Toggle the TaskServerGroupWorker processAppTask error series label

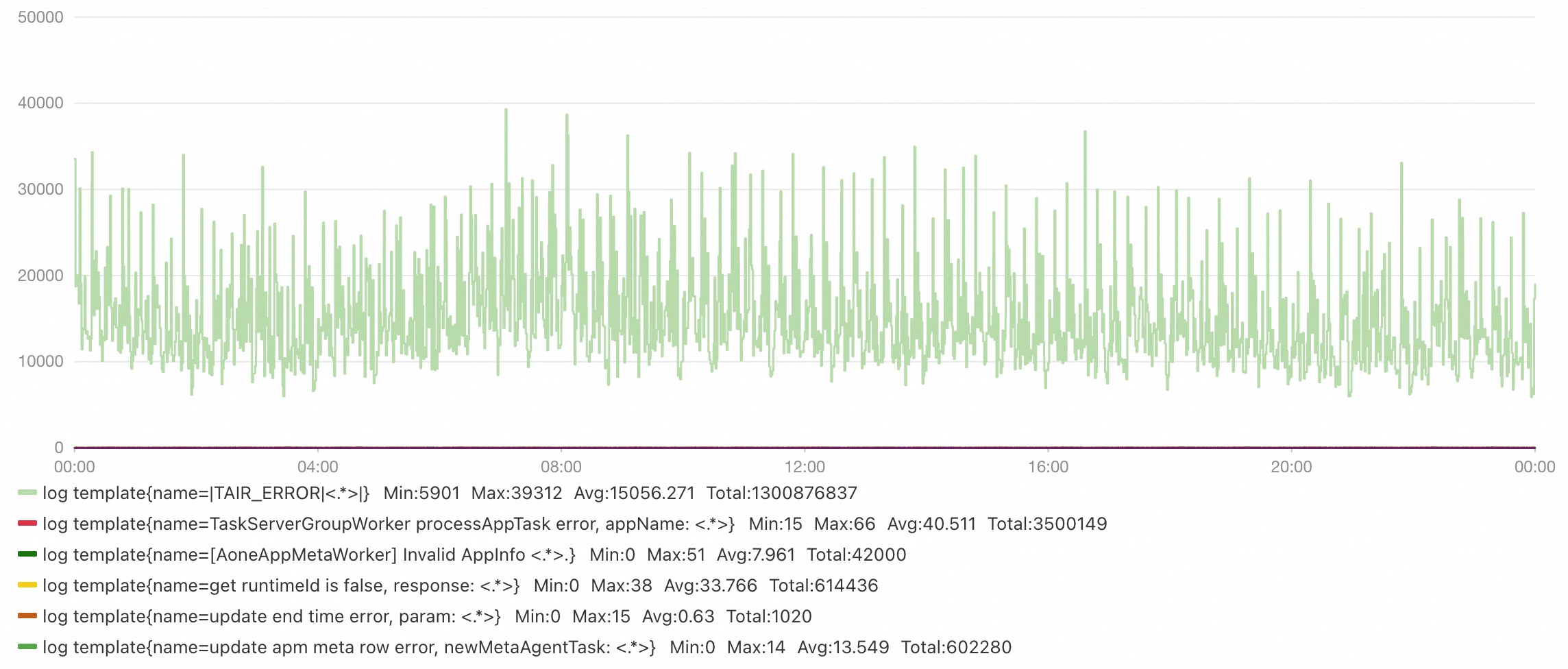tap(389, 524)
